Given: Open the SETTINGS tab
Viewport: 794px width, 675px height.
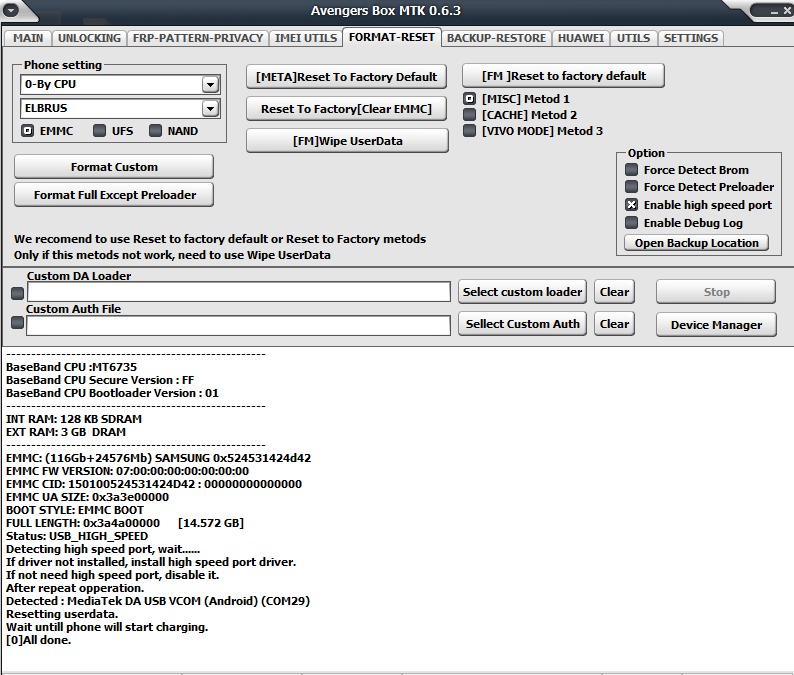Looking at the screenshot, I should click(691, 38).
